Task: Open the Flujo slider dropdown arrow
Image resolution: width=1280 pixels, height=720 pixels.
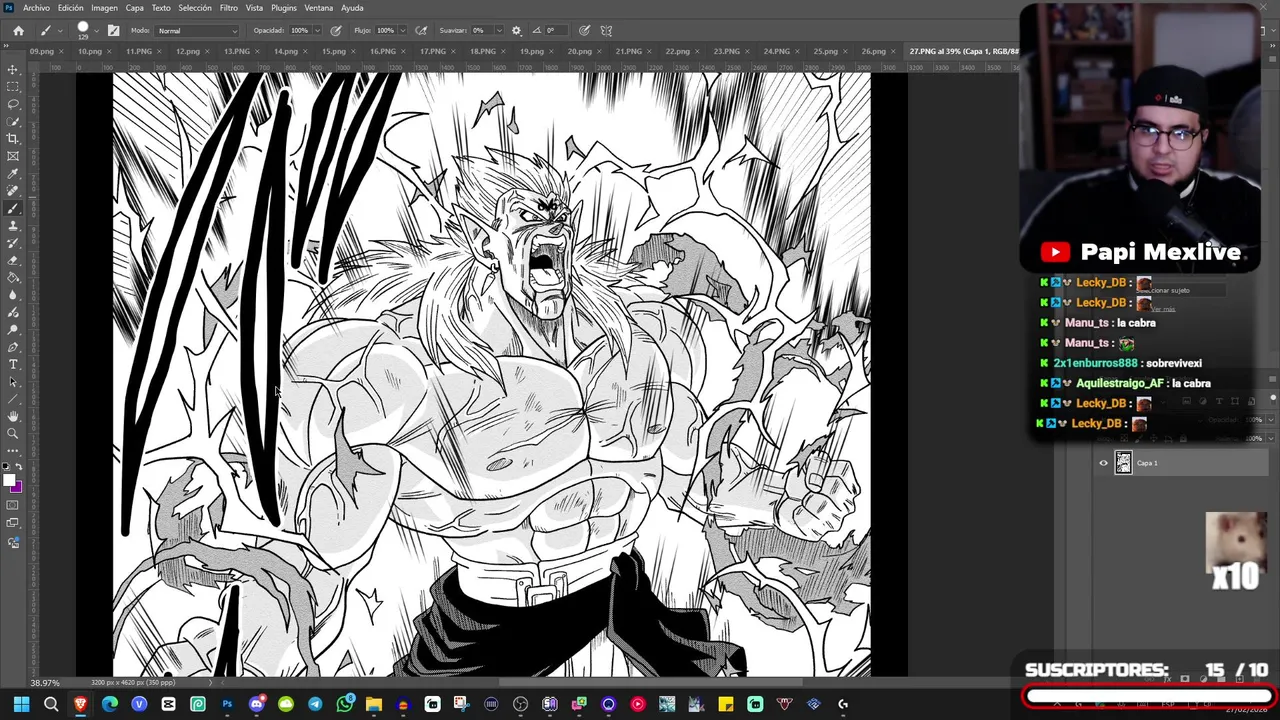Action: [402, 31]
